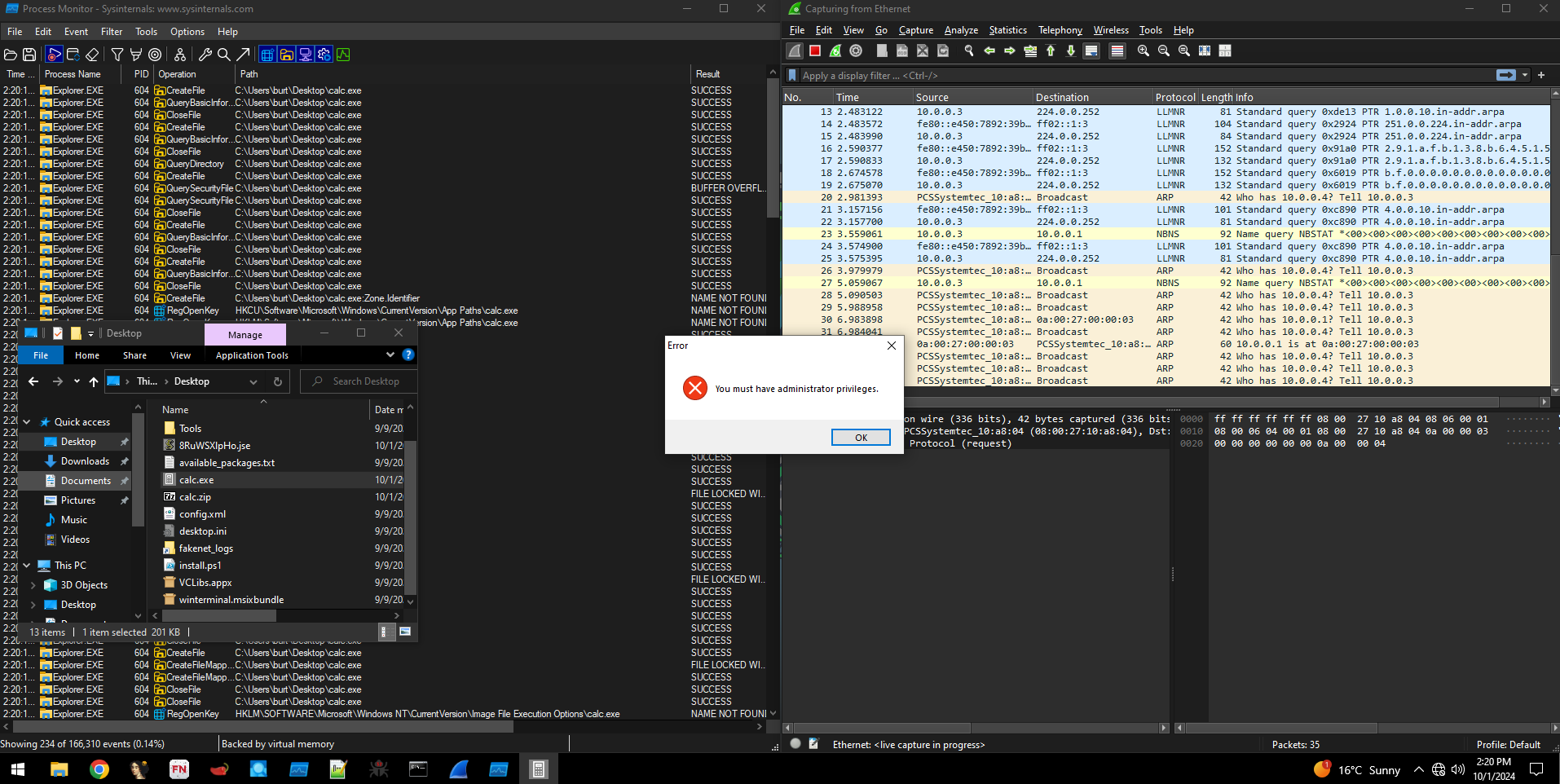The height and width of the screenshot is (784, 1560).
Task: Click Process Monitor vertical scrollbar thumb
Action: click(773, 149)
